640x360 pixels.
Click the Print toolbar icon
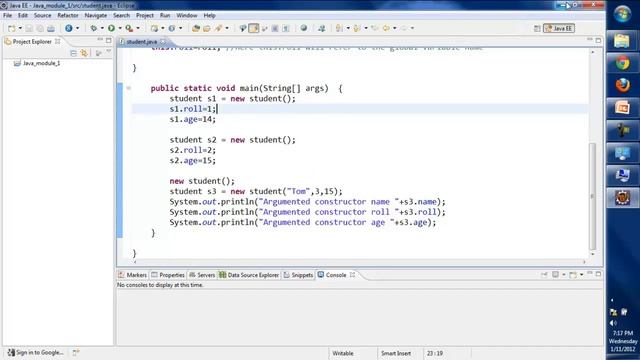coord(51,28)
